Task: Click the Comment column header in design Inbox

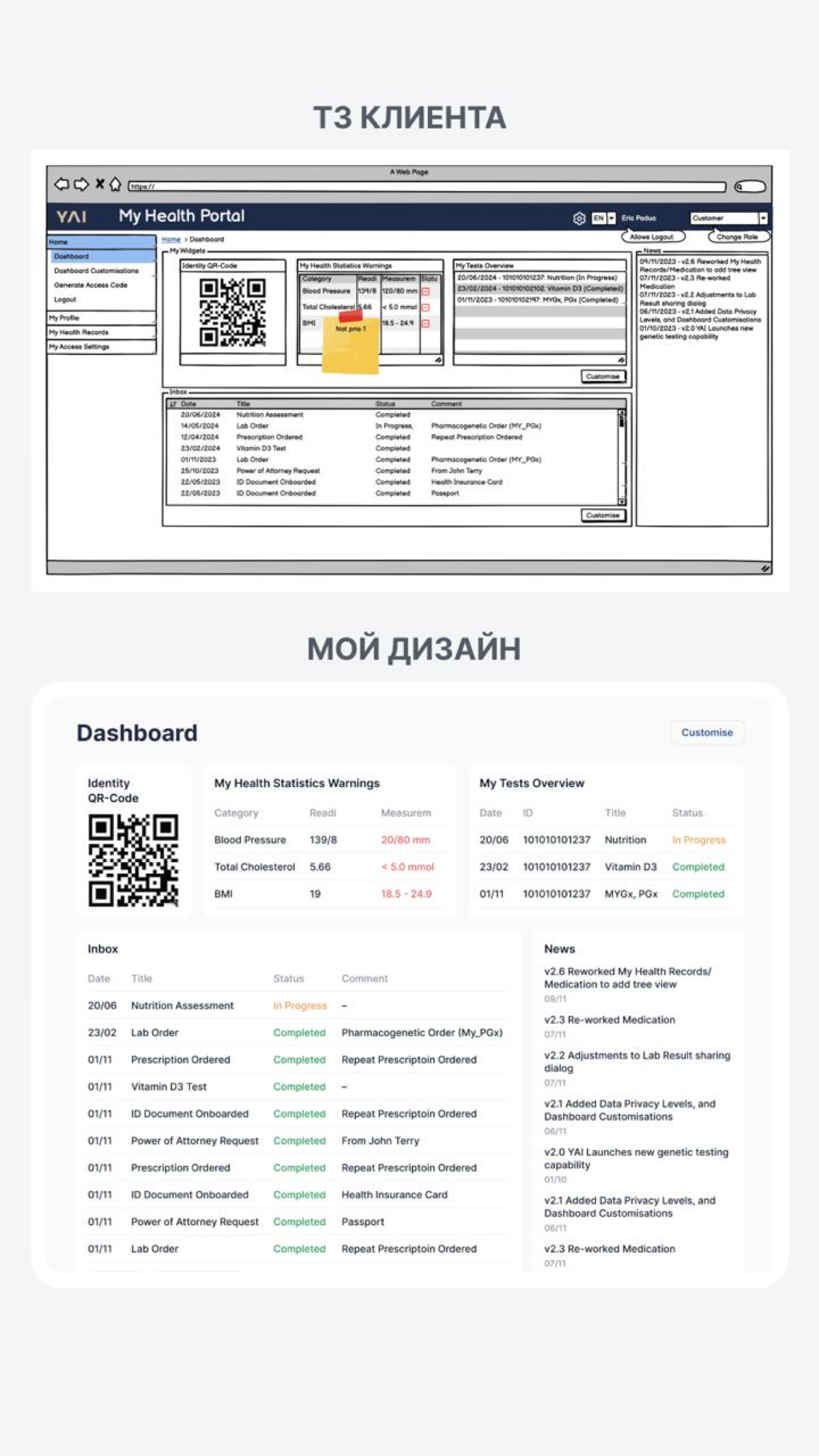Action: [x=364, y=979]
